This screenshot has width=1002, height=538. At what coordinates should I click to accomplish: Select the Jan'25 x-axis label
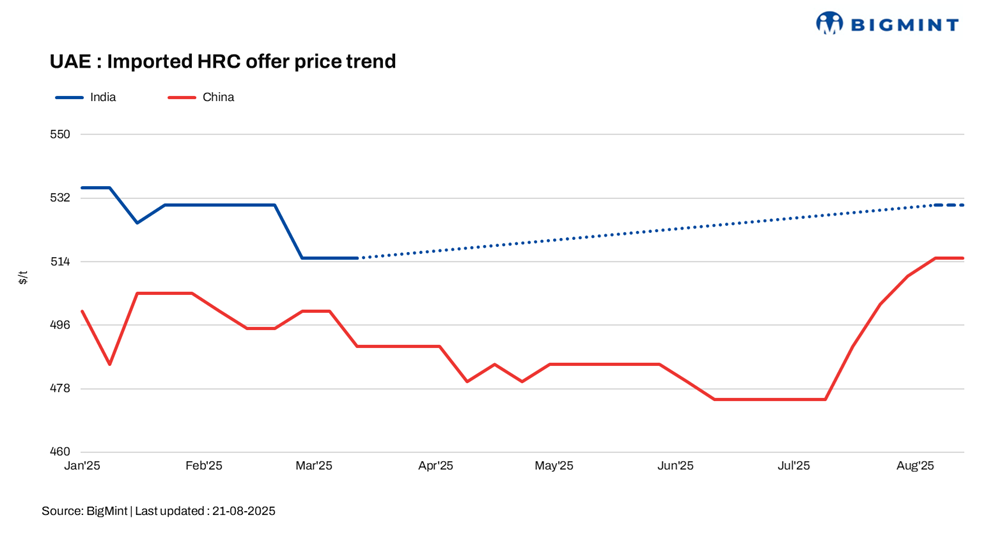pyautogui.click(x=82, y=466)
